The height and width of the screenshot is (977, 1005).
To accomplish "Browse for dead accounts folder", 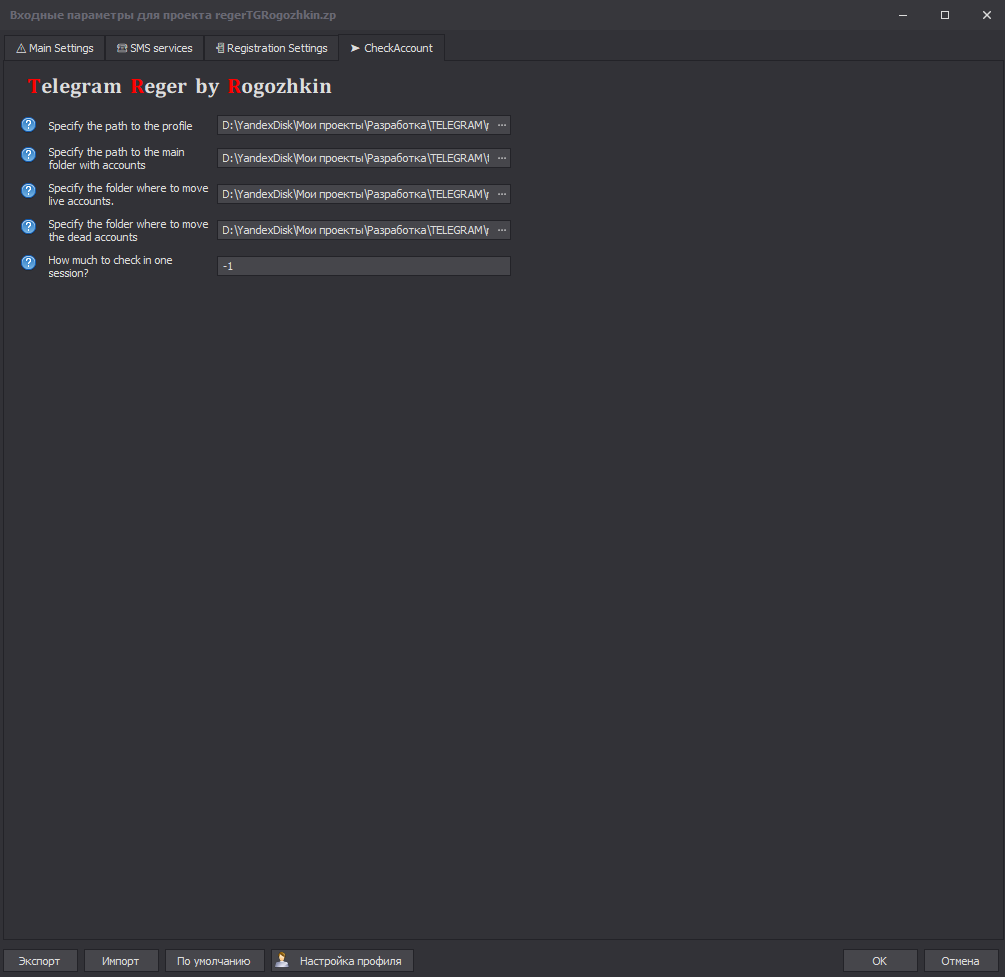I will (x=502, y=230).
